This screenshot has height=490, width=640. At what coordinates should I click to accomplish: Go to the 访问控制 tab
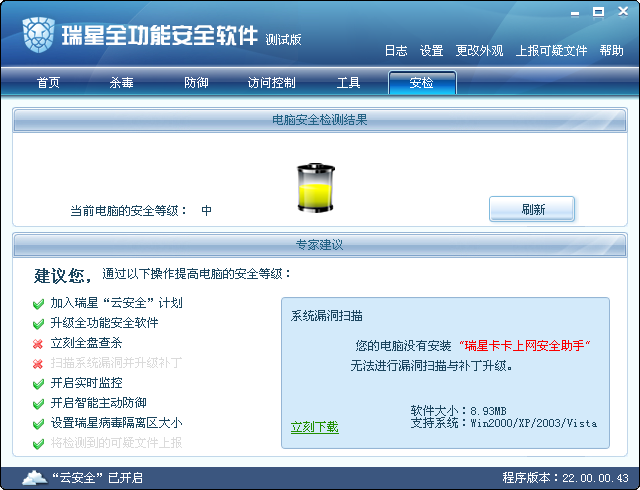[x=271, y=83]
